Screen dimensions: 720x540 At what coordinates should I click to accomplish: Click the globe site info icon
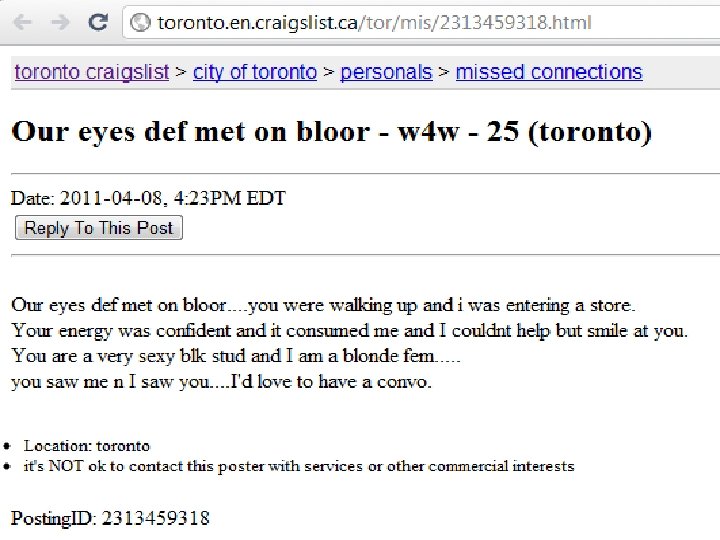tap(141, 22)
